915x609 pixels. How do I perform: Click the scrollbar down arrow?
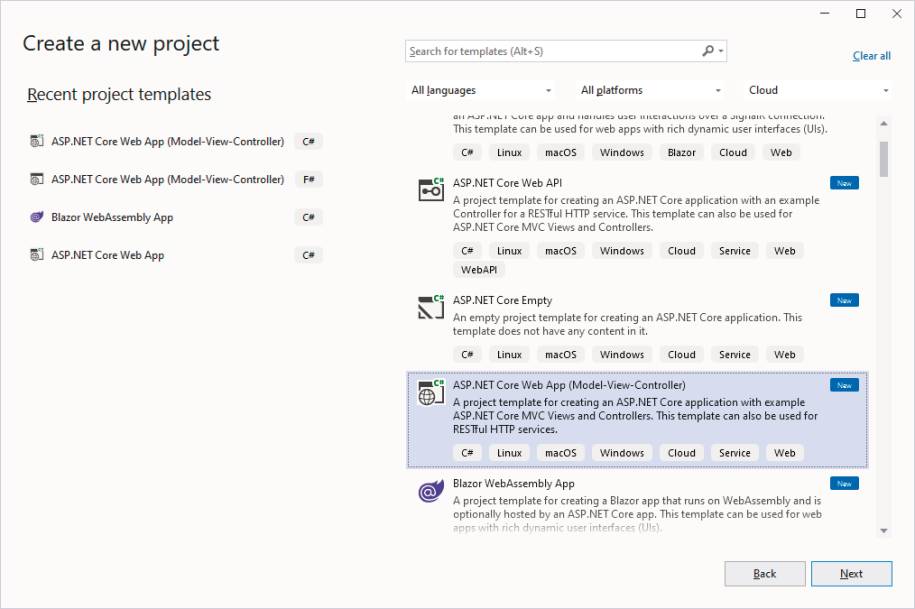pyautogui.click(x=883, y=530)
